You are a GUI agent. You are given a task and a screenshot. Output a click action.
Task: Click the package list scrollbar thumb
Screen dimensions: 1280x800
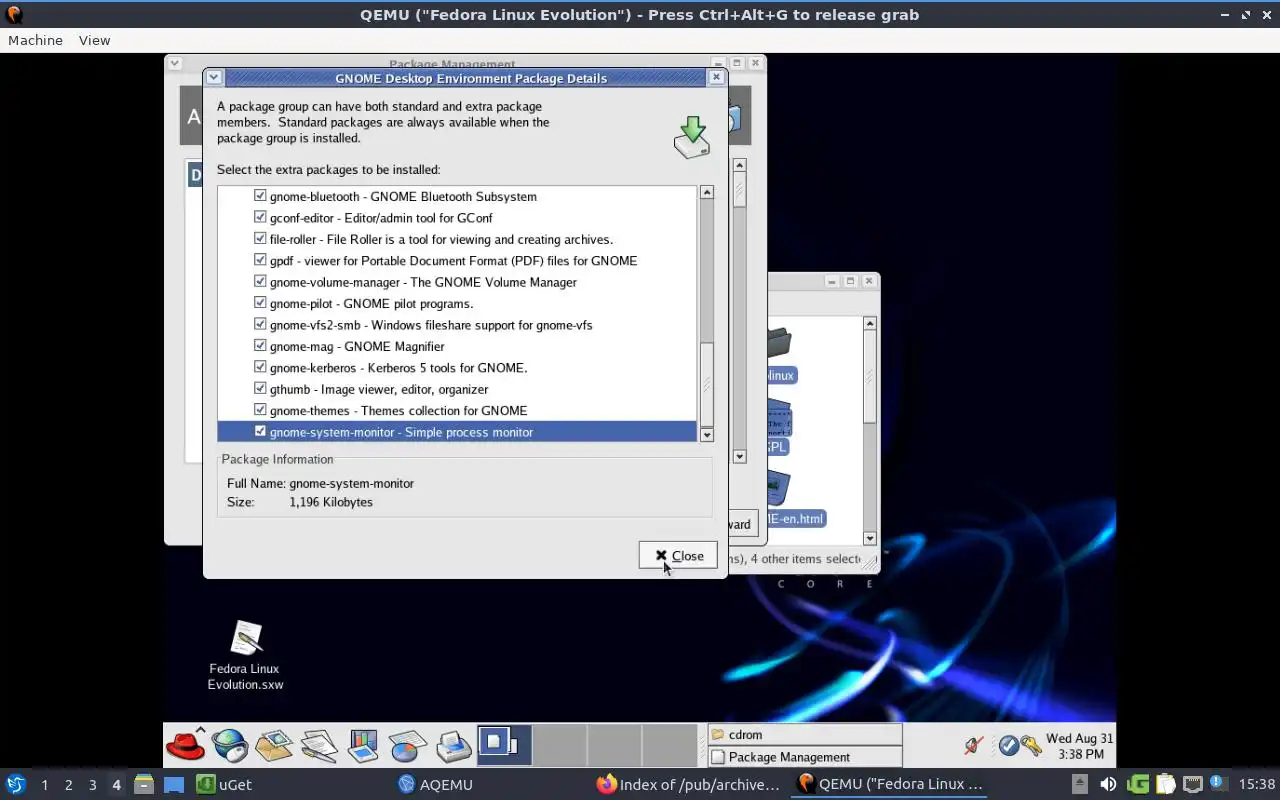707,384
